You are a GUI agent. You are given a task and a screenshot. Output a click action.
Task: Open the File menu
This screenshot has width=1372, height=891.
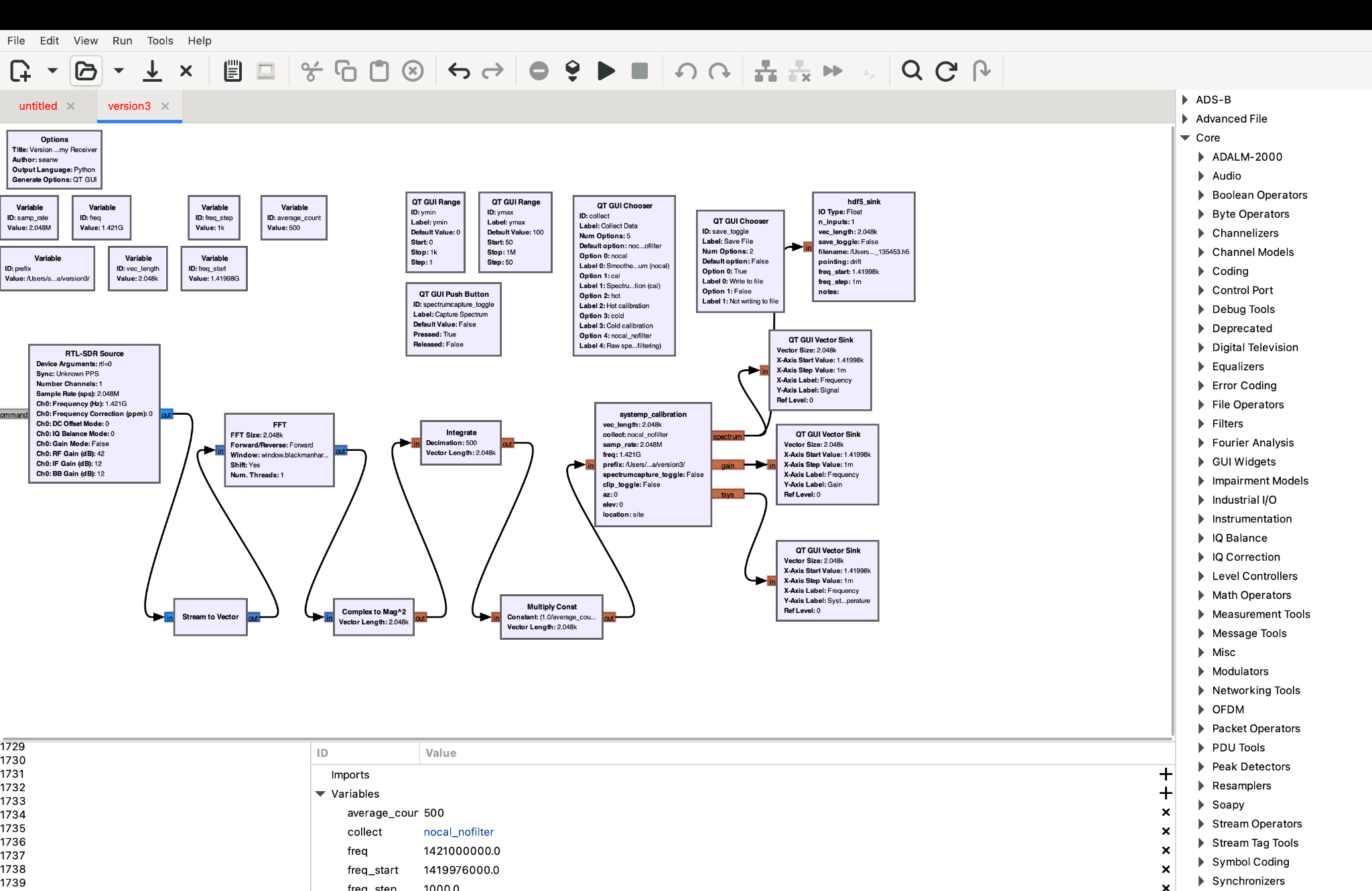click(x=16, y=40)
